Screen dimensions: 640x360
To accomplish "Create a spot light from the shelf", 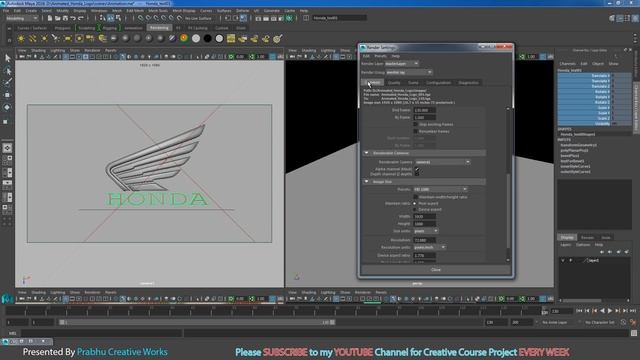I will [56, 39].
